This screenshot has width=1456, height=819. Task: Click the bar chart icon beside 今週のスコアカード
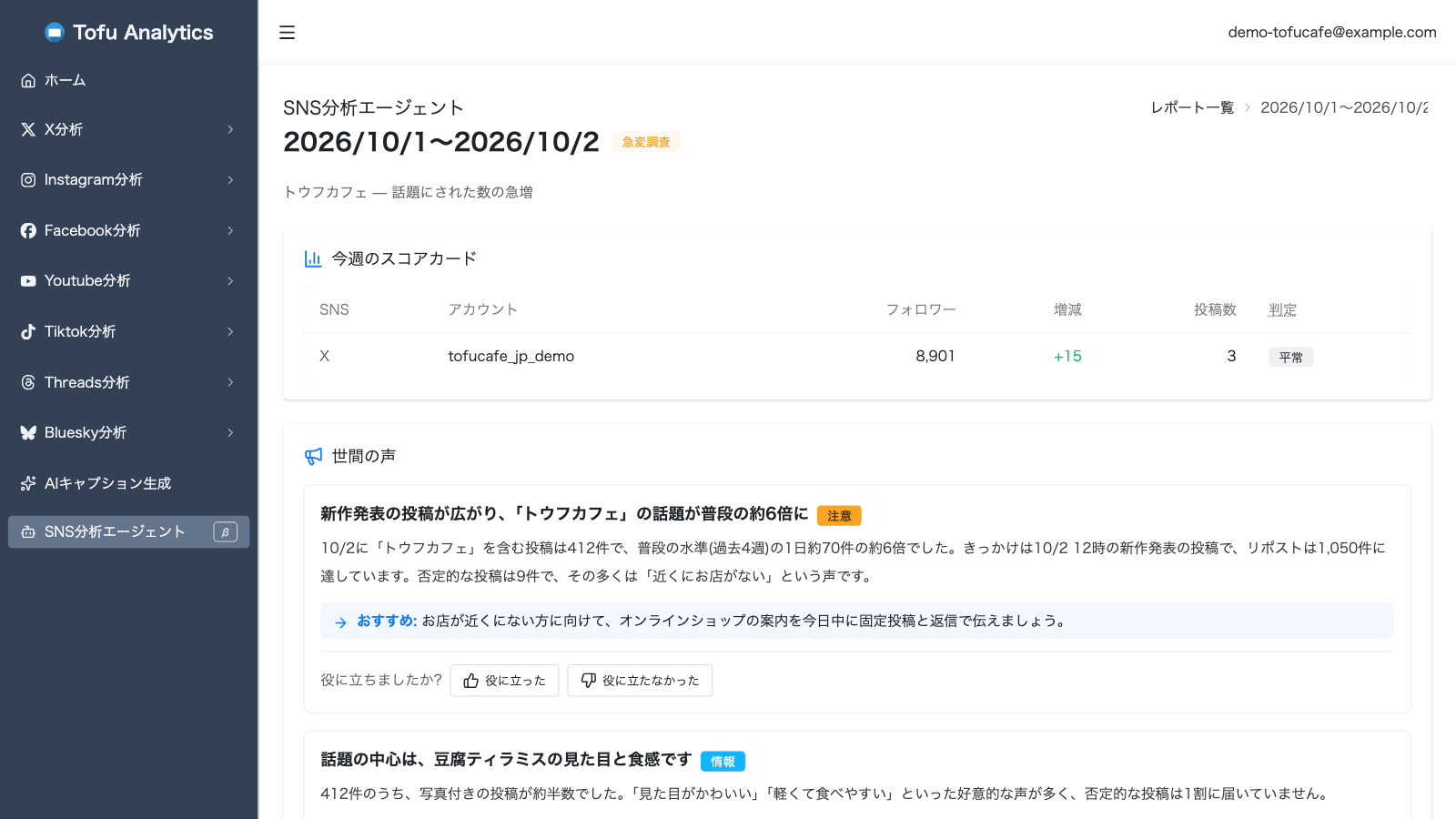(x=313, y=258)
